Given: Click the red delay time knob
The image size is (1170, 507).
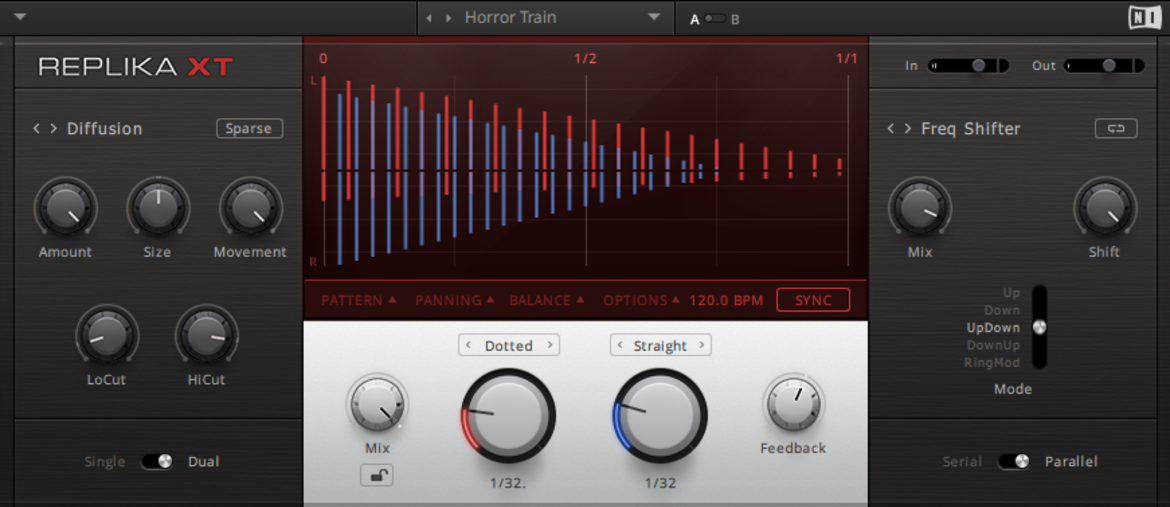Looking at the screenshot, I should point(508,416).
